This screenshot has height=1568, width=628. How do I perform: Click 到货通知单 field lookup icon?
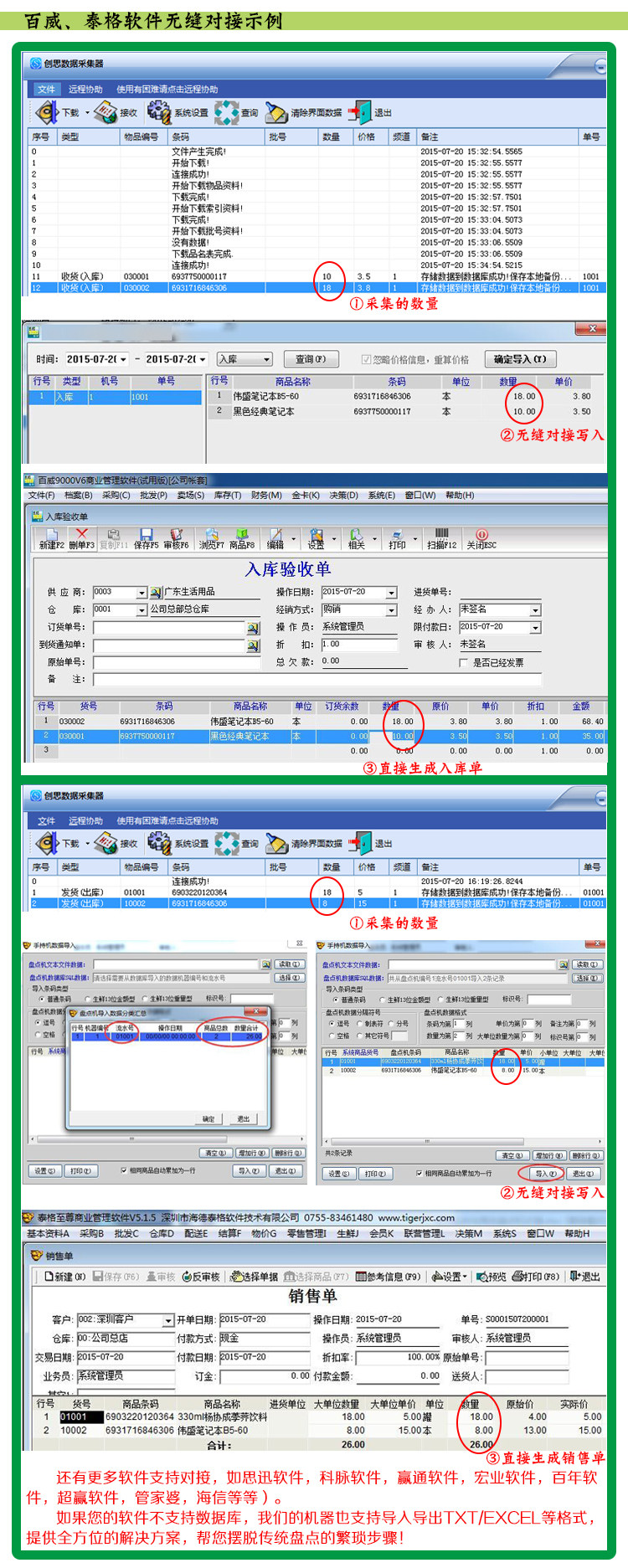(x=253, y=645)
